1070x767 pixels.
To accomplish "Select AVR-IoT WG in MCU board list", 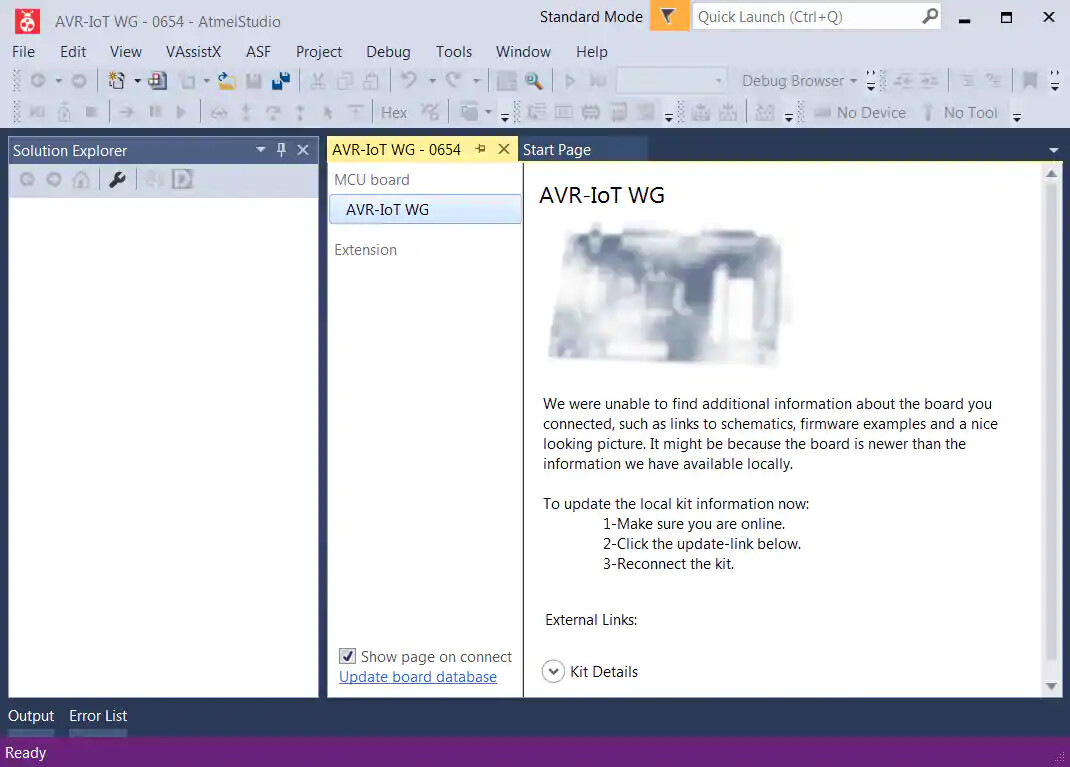I will point(425,209).
